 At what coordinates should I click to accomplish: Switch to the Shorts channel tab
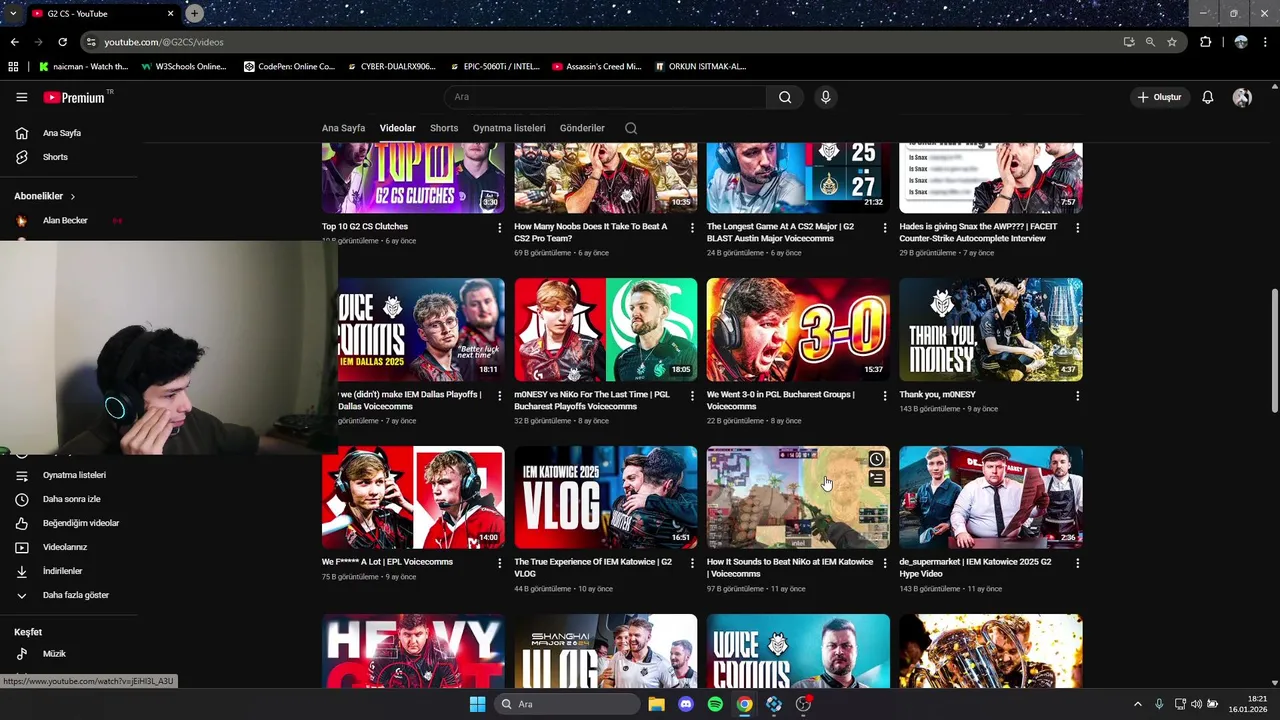(x=444, y=128)
